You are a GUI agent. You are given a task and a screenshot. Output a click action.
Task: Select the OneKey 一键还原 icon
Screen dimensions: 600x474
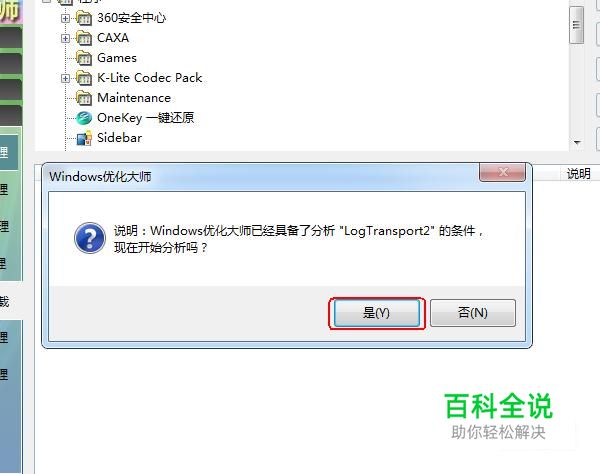(84, 118)
